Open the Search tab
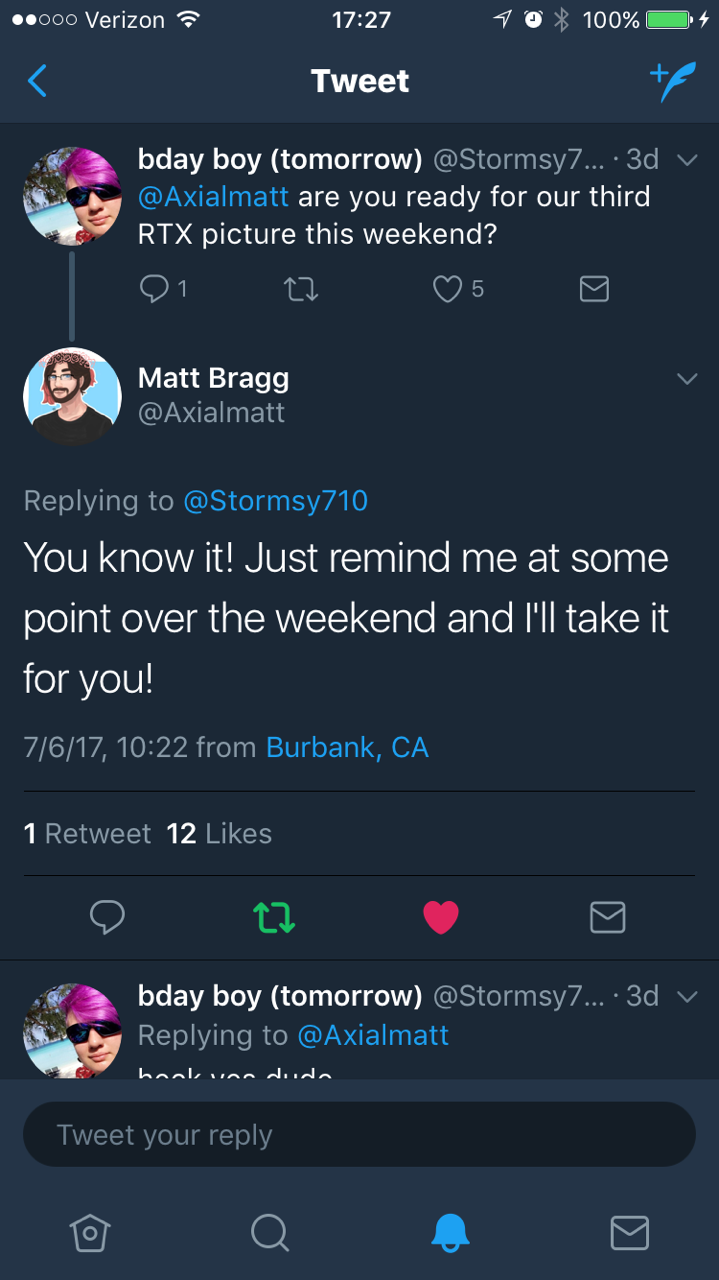 pyautogui.click(x=269, y=1233)
